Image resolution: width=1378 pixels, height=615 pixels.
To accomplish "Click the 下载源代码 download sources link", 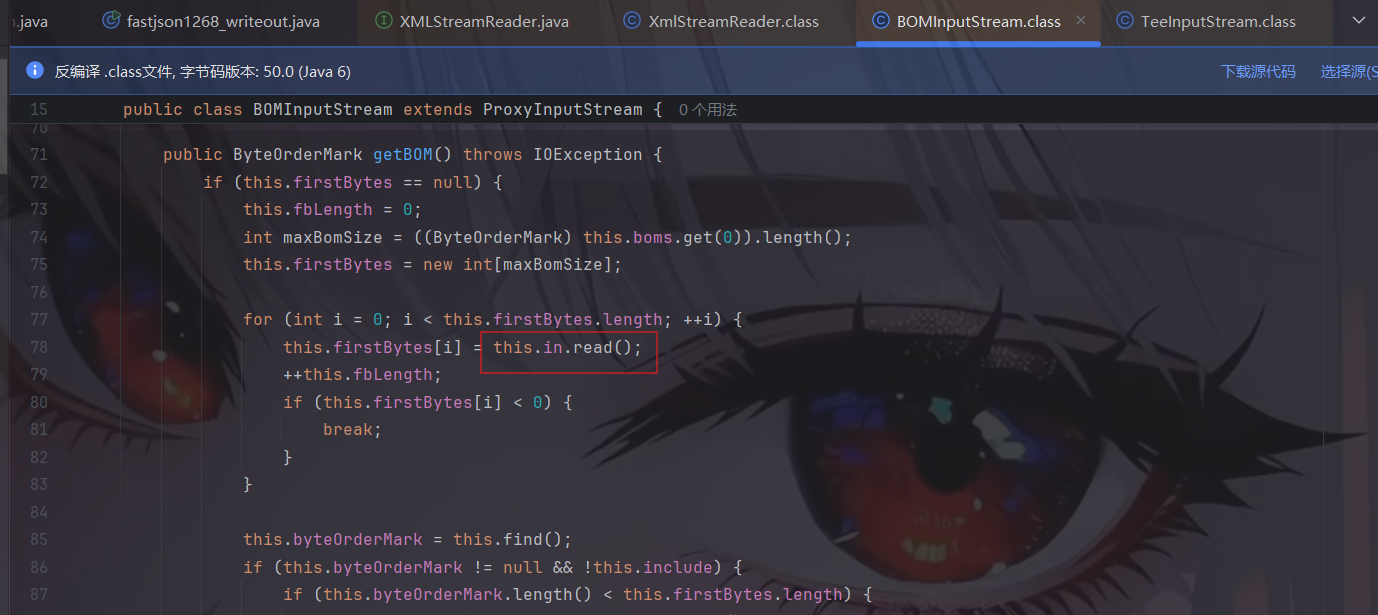I will [1257, 71].
